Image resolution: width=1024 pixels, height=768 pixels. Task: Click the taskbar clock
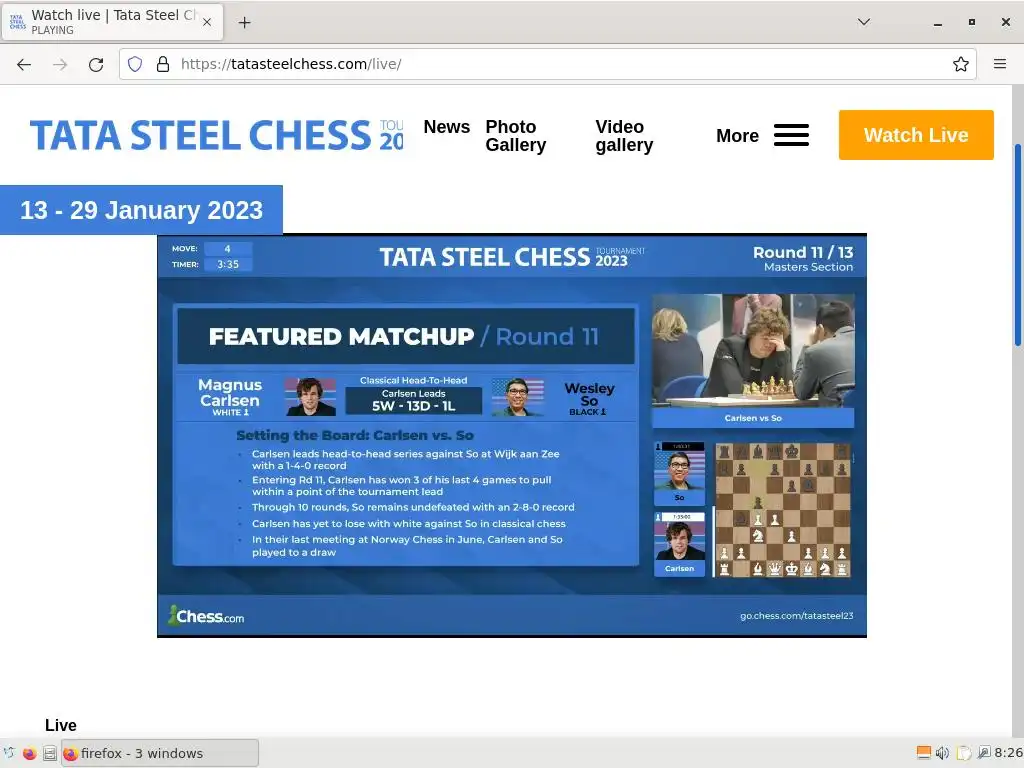click(x=1008, y=753)
